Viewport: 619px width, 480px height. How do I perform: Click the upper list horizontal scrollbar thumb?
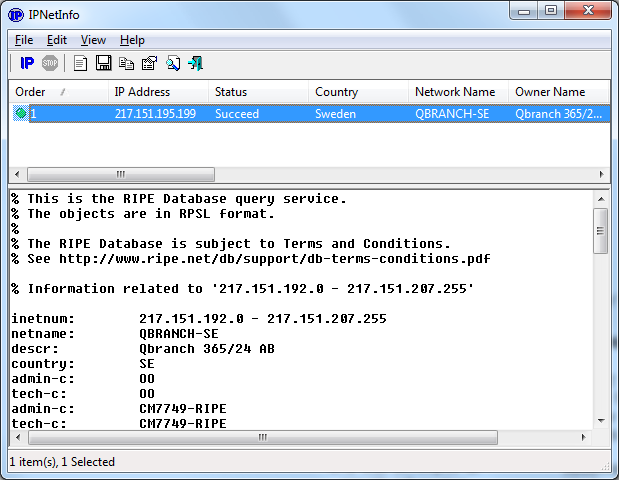click(x=121, y=174)
